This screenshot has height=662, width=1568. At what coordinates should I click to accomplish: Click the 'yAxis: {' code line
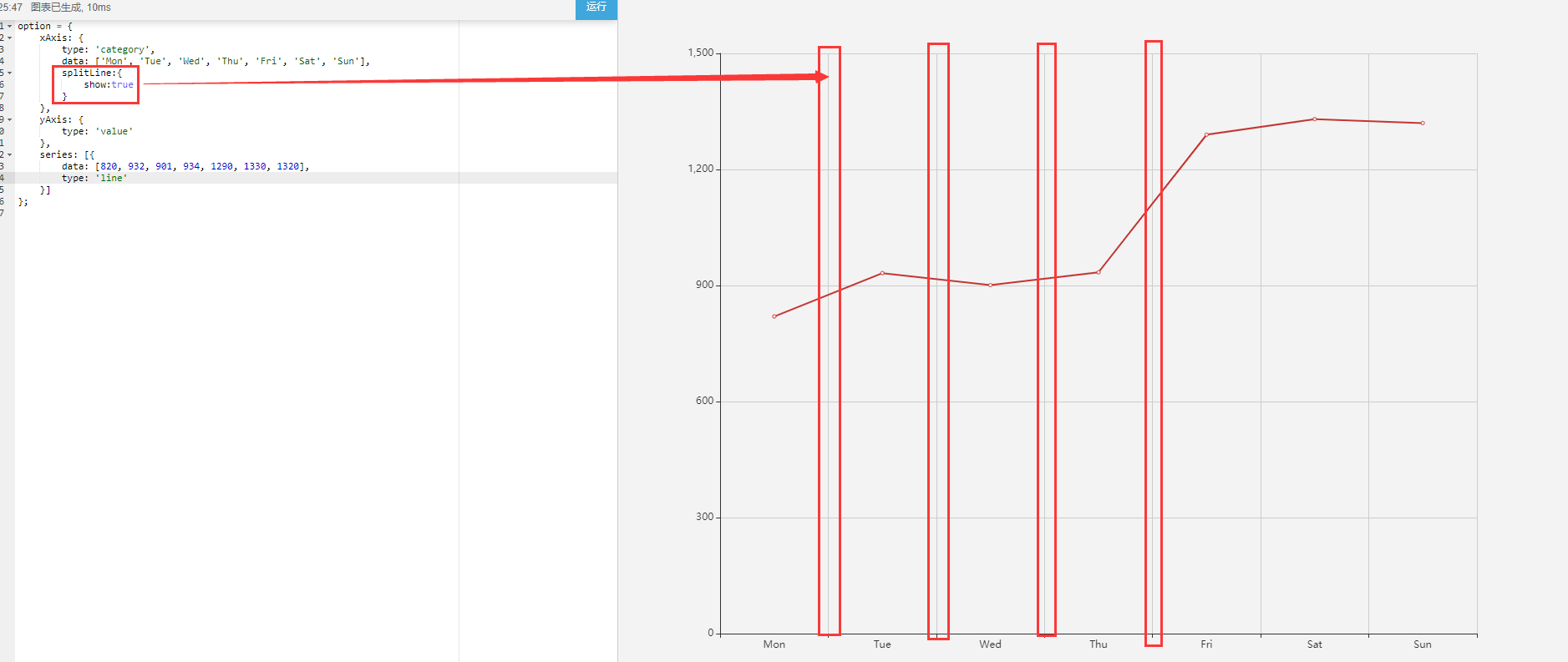pyautogui.click(x=62, y=120)
